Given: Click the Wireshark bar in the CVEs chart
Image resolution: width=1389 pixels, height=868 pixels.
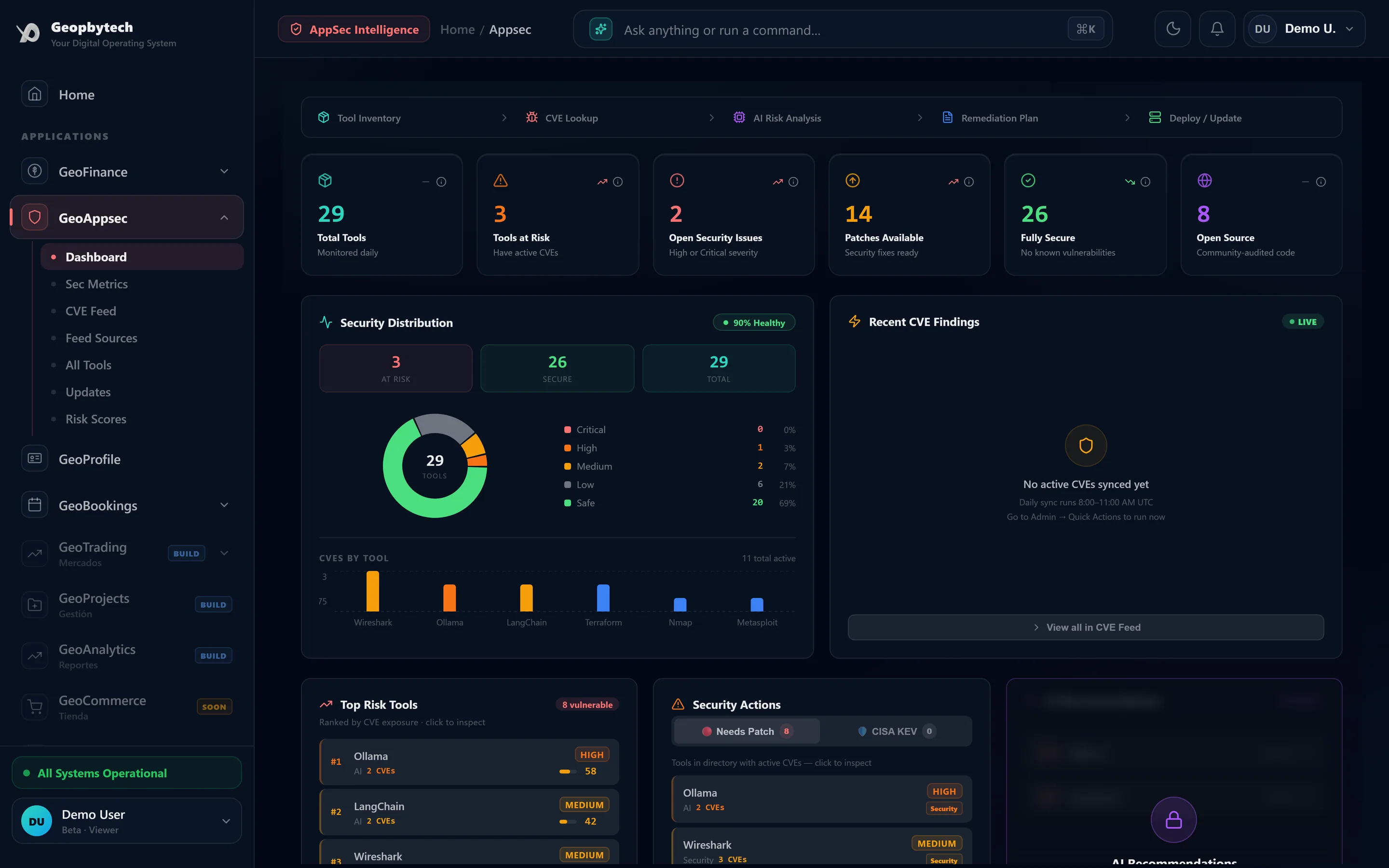Looking at the screenshot, I should point(372,591).
